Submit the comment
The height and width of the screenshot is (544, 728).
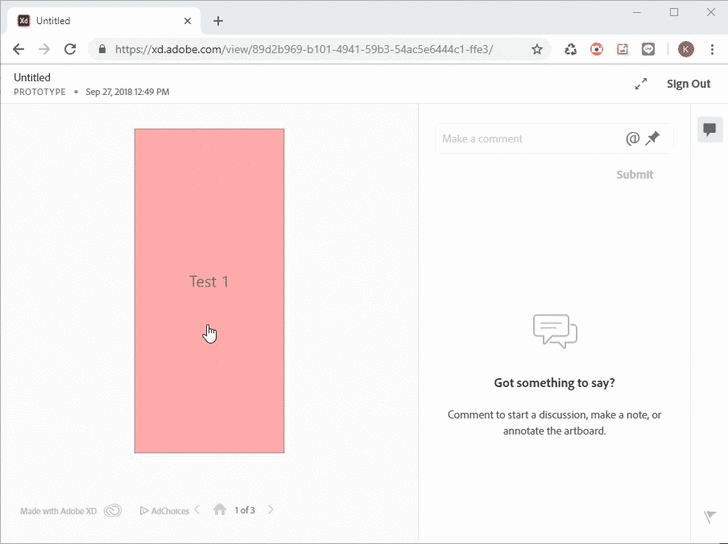635,175
